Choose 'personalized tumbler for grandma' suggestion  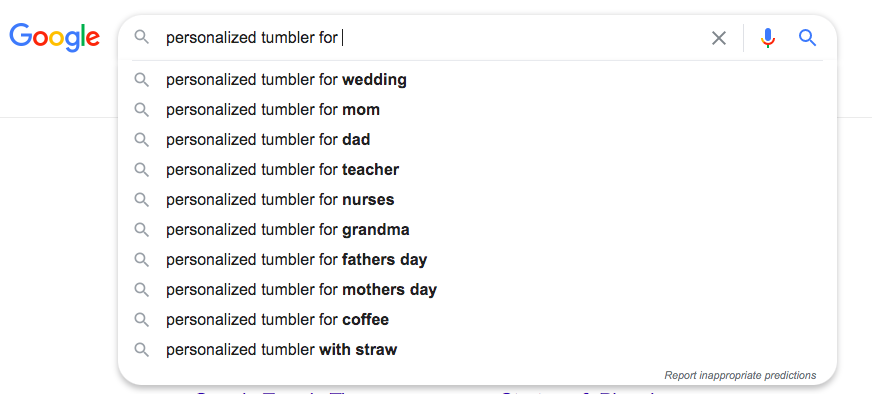tap(477, 230)
